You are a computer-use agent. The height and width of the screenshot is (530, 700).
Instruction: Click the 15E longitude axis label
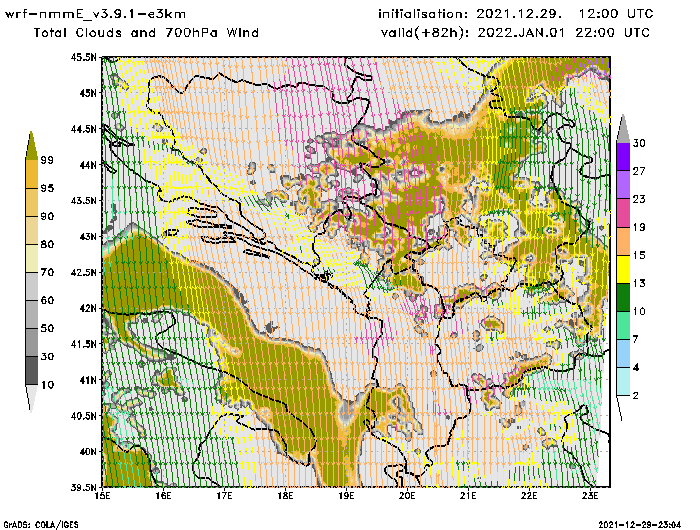[x=103, y=496]
